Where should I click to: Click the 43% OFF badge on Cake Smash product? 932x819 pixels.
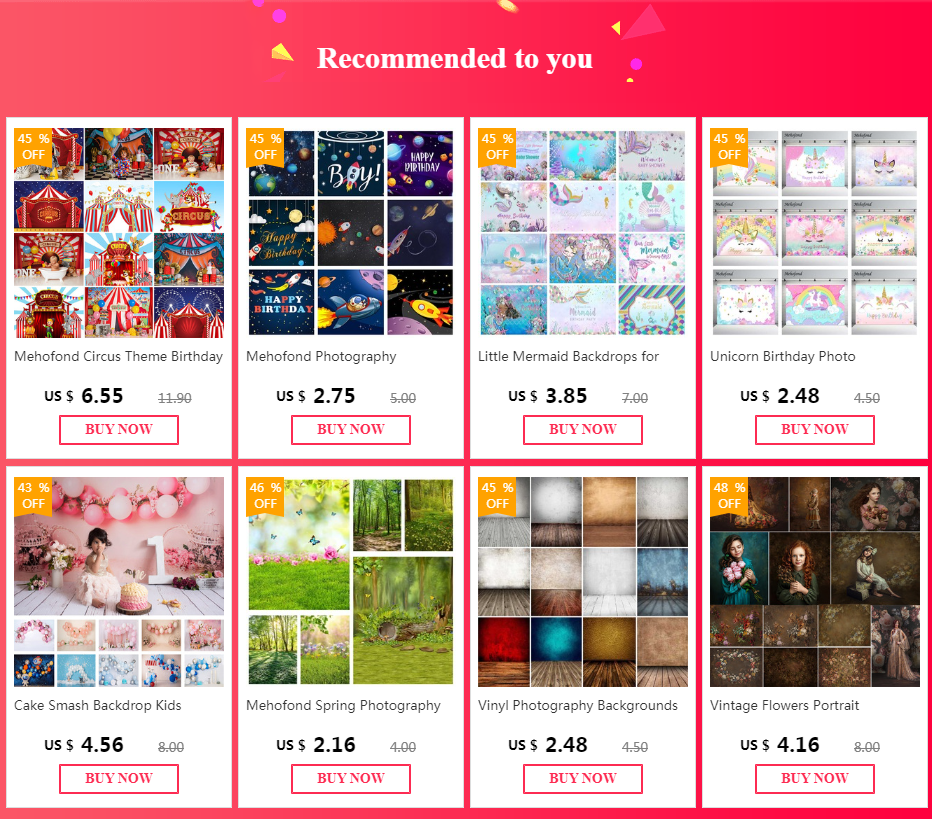coord(33,496)
